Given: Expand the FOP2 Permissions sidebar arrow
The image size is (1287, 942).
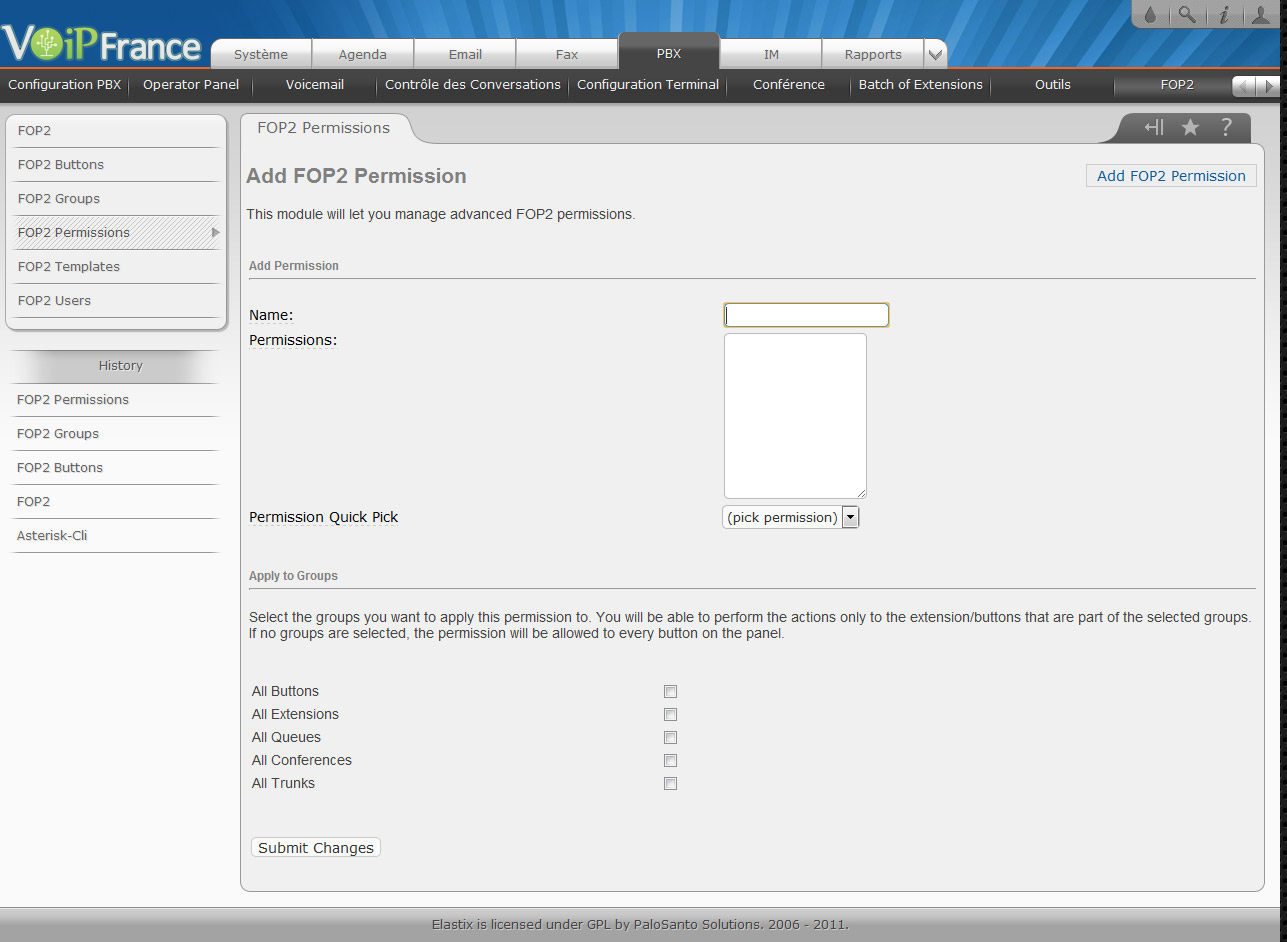Looking at the screenshot, I should (x=215, y=233).
